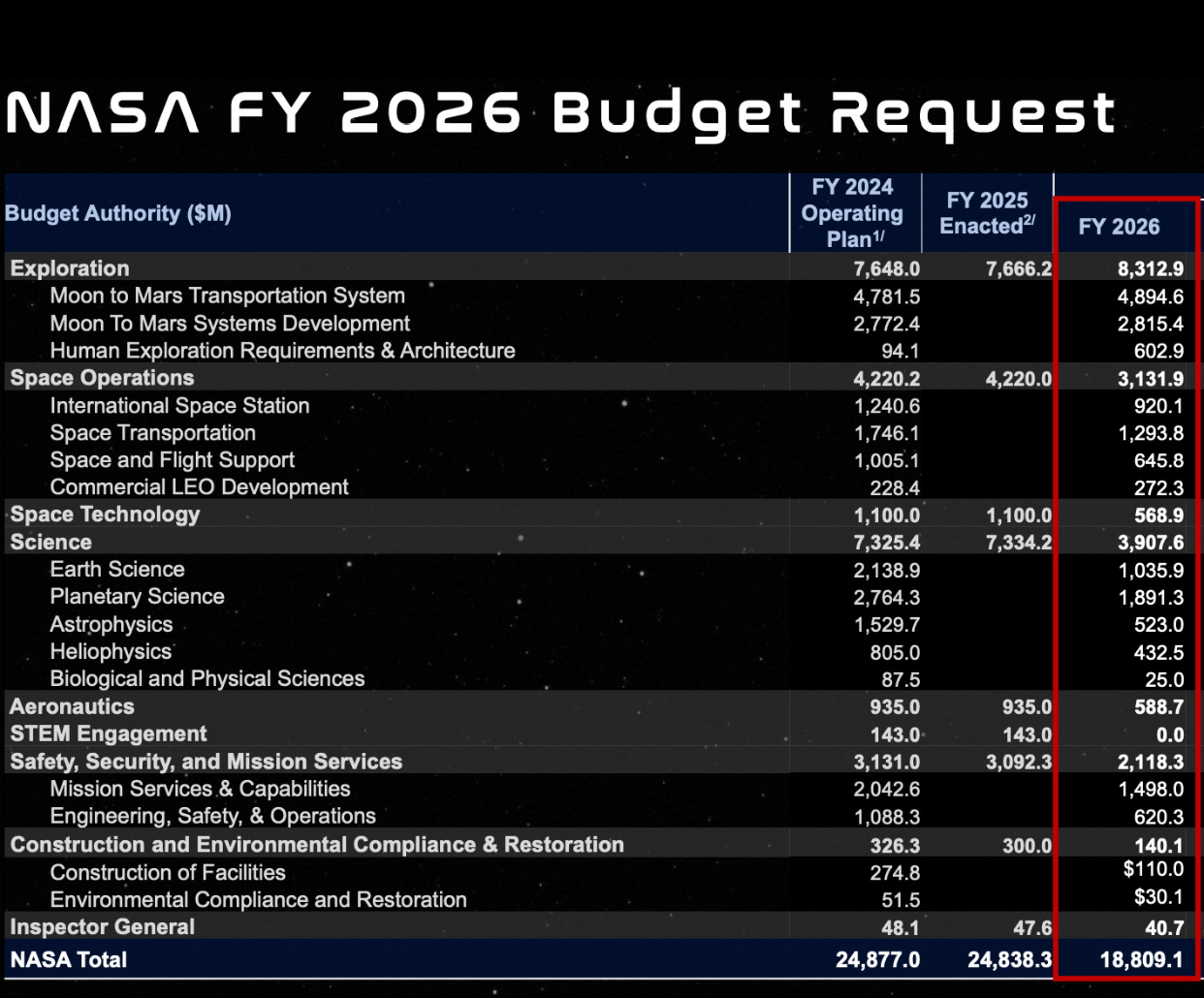This screenshot has width=1204, height=998.
Task: Click the 'Planetary Science' row label
Action: click(137, 597)
